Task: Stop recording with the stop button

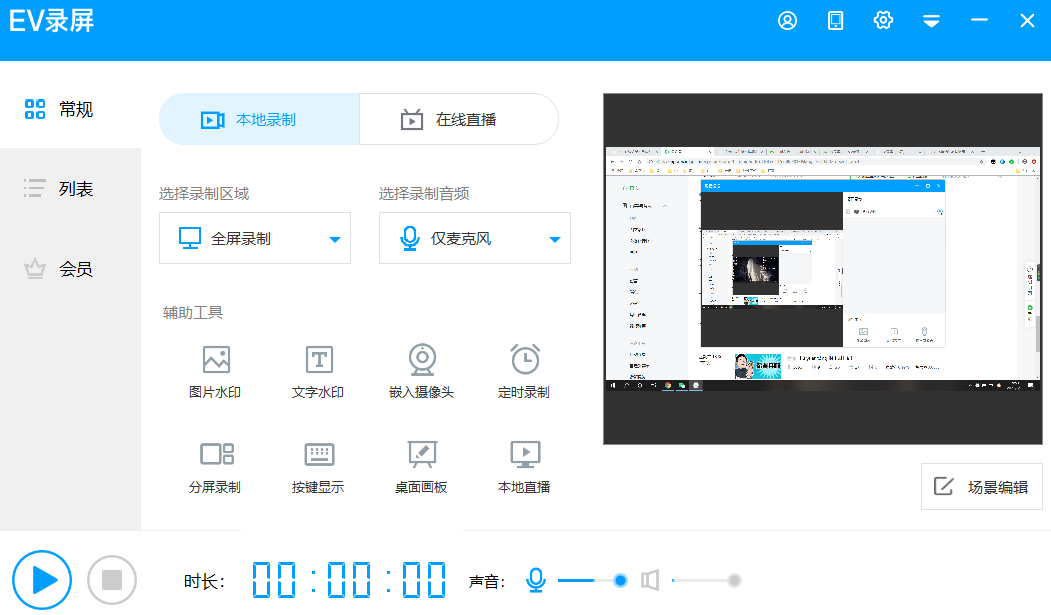Action: point(112,580)
